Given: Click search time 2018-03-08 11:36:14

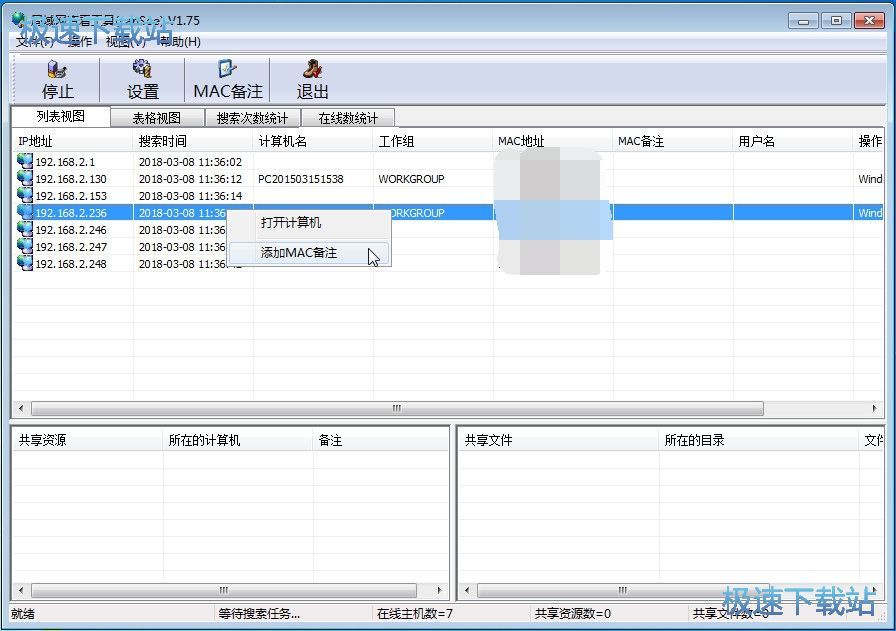Looking at the screenshot, I should (190, 196).
